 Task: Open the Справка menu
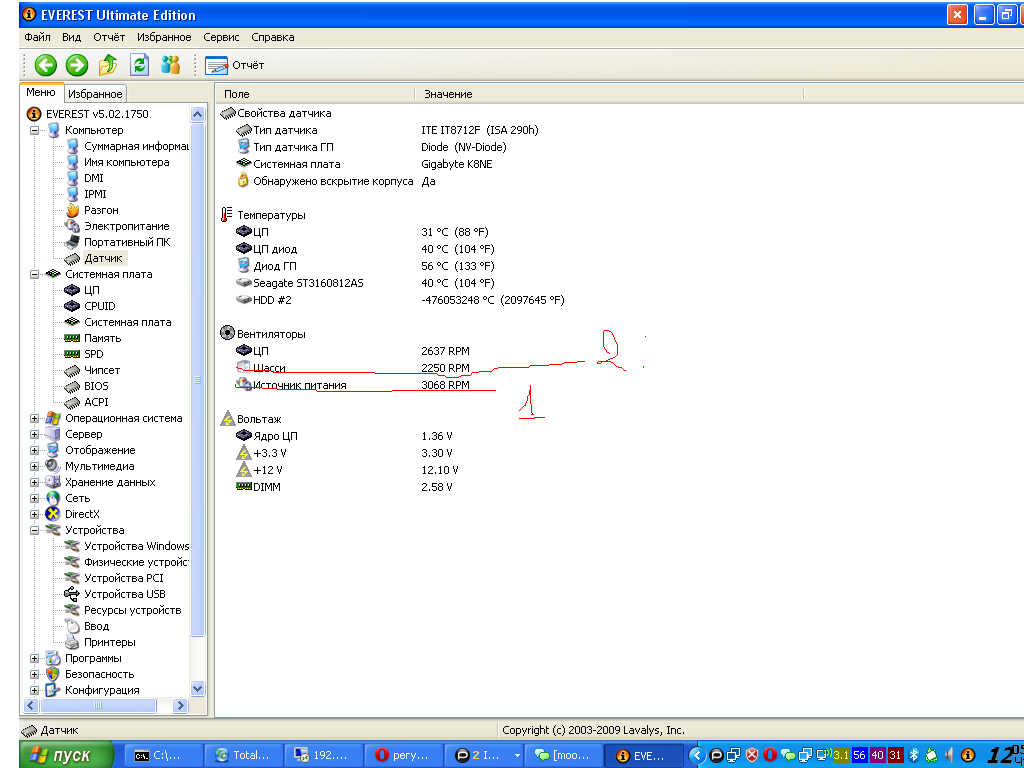272,37
